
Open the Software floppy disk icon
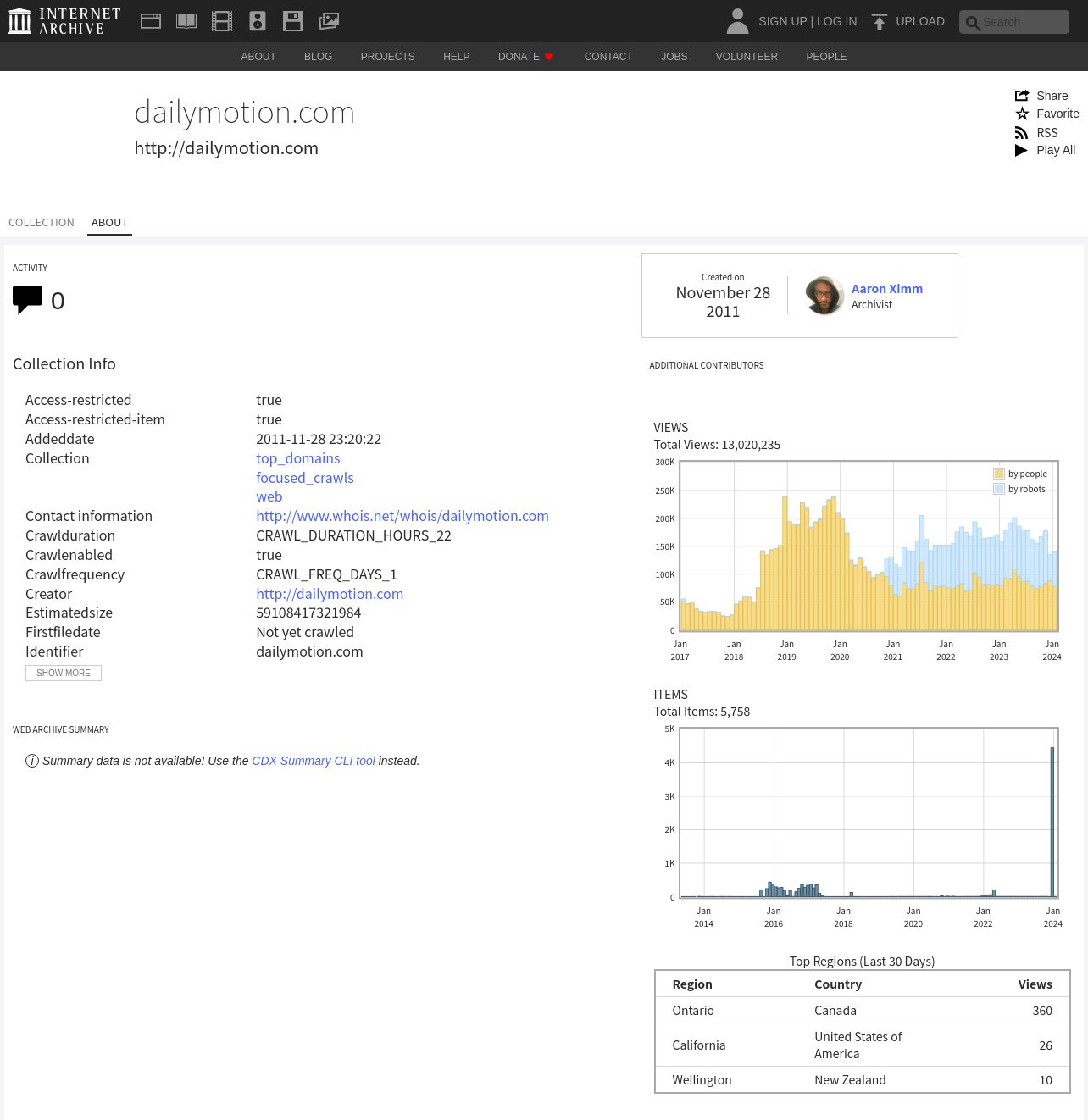293,21
